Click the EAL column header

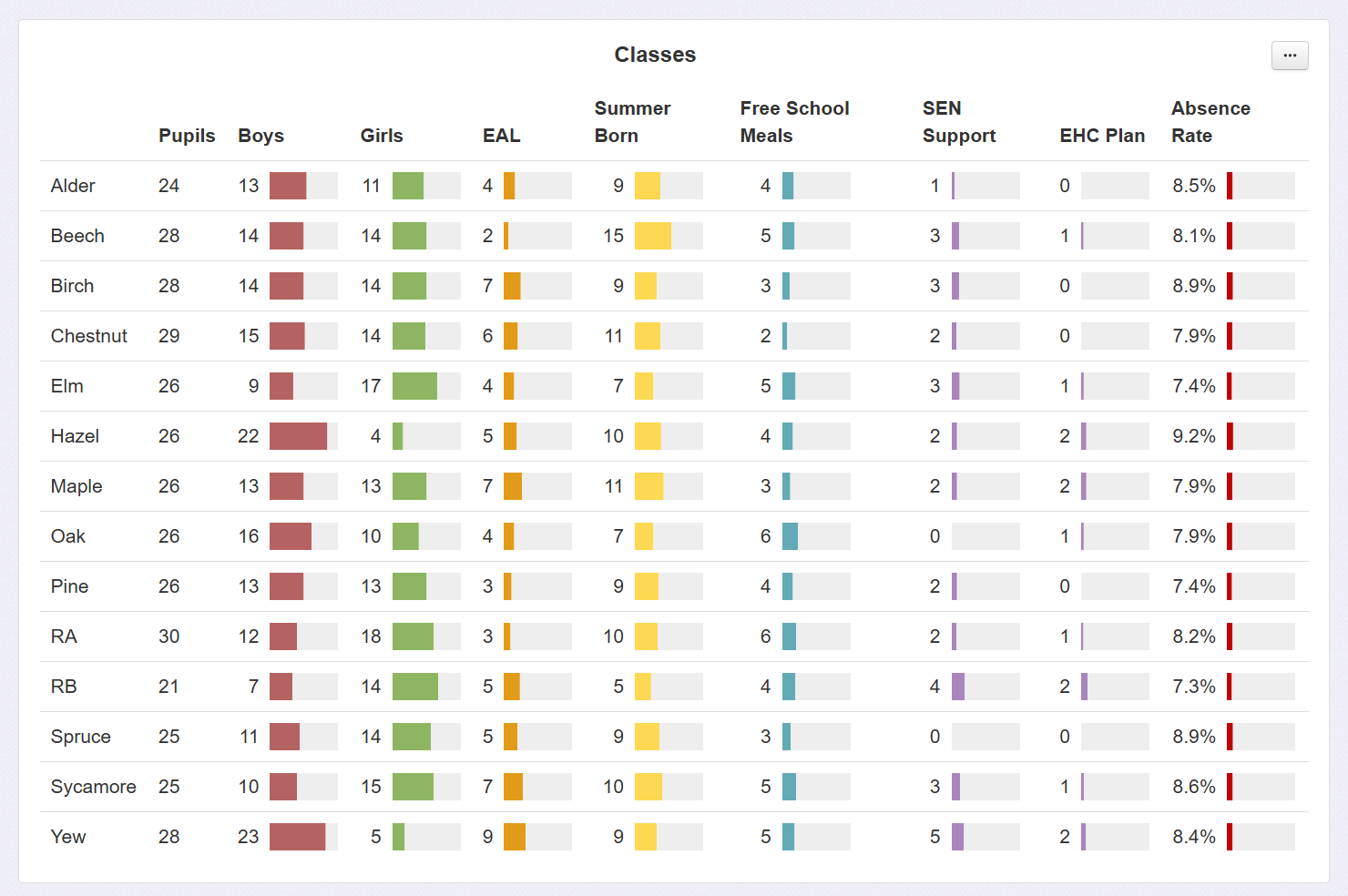501,136
